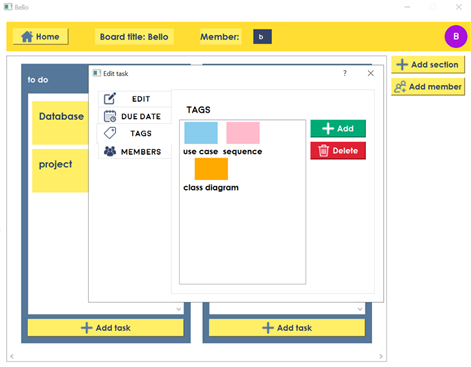Click the calendar Due Date icon
The height and width of the screenshot is (367, 471).
(110, 116)
